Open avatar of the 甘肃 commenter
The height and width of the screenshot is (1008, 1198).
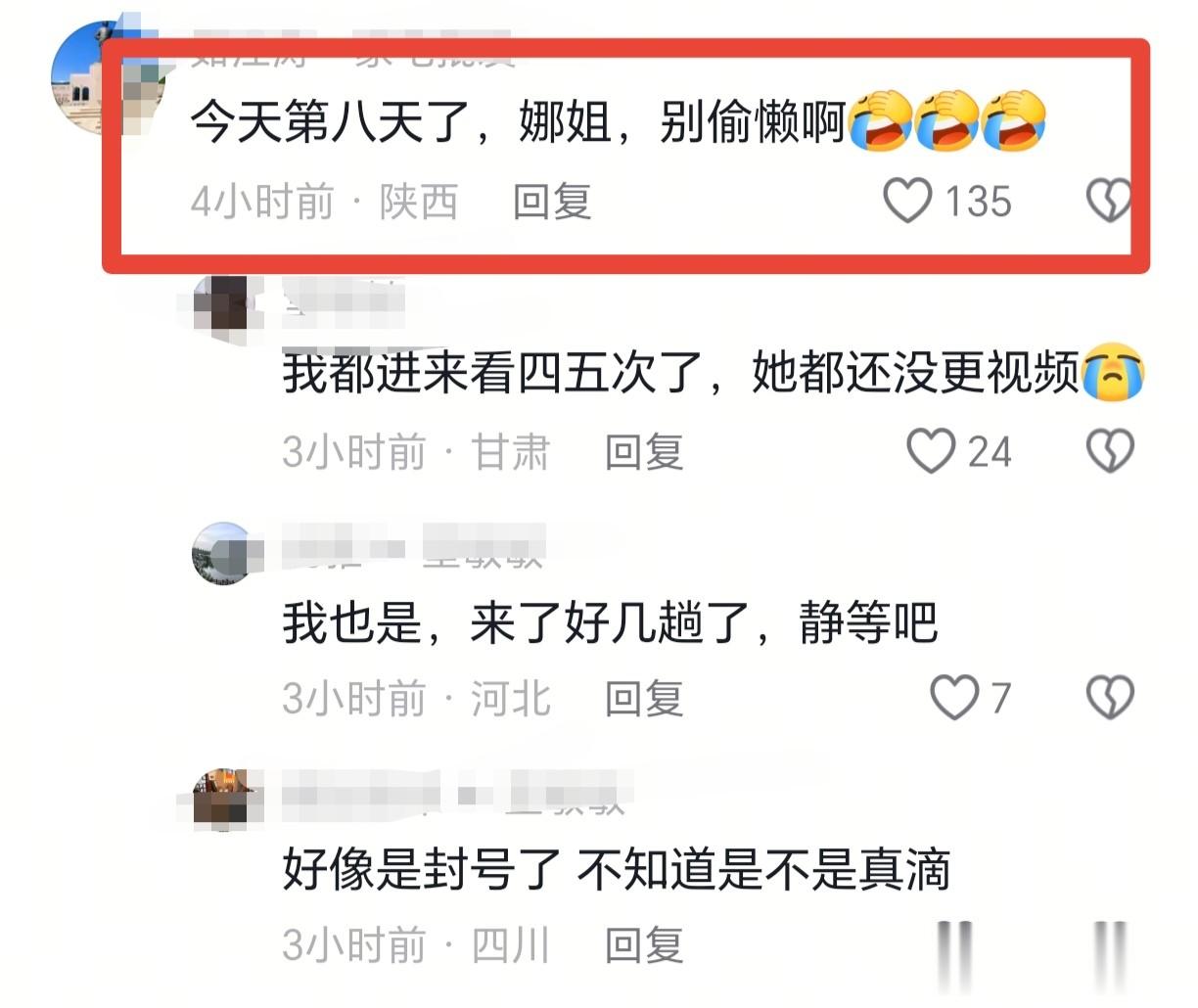pyautogui.click(x=227, y=304)
